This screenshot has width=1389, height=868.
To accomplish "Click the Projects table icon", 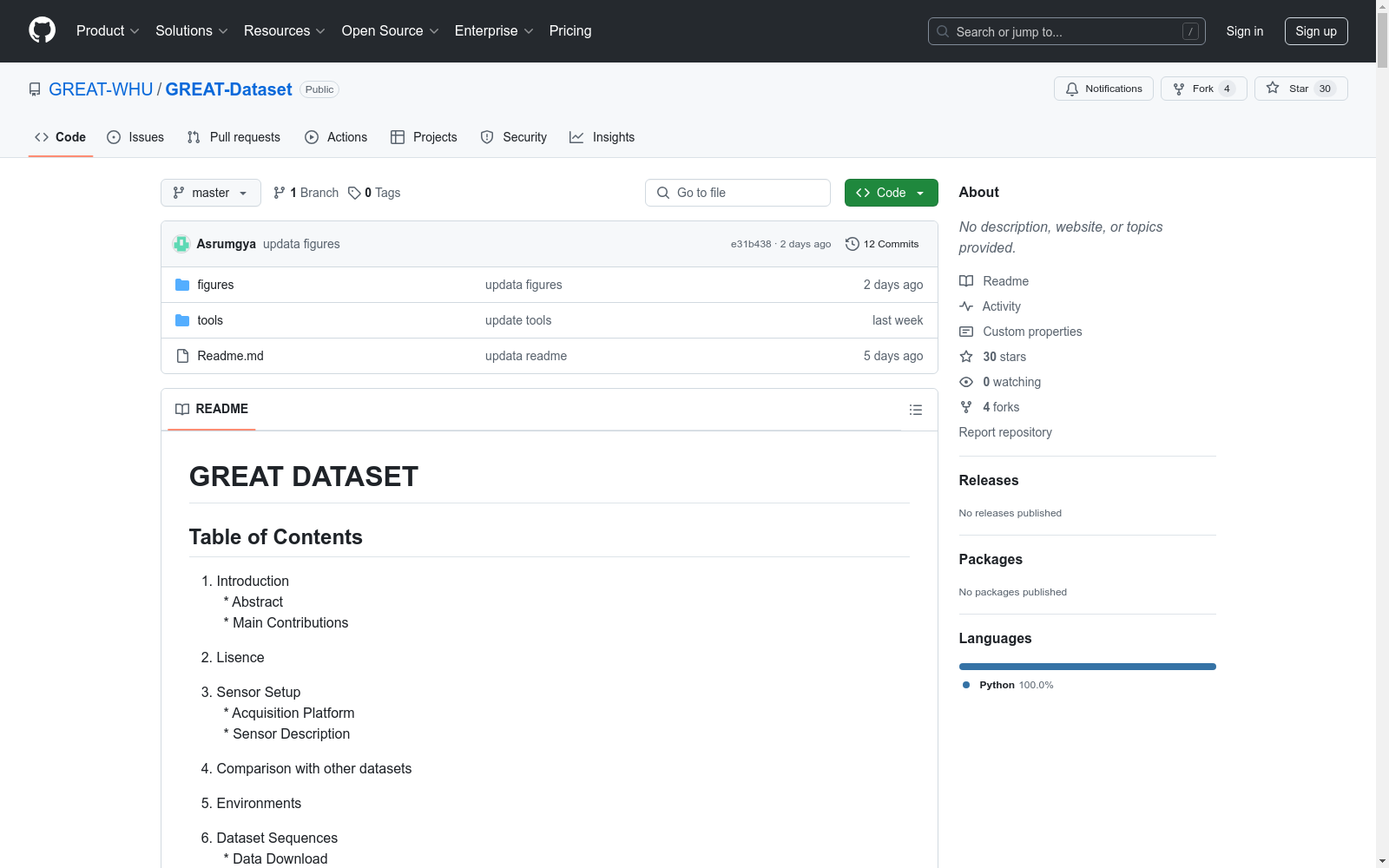I will point(398,137).
